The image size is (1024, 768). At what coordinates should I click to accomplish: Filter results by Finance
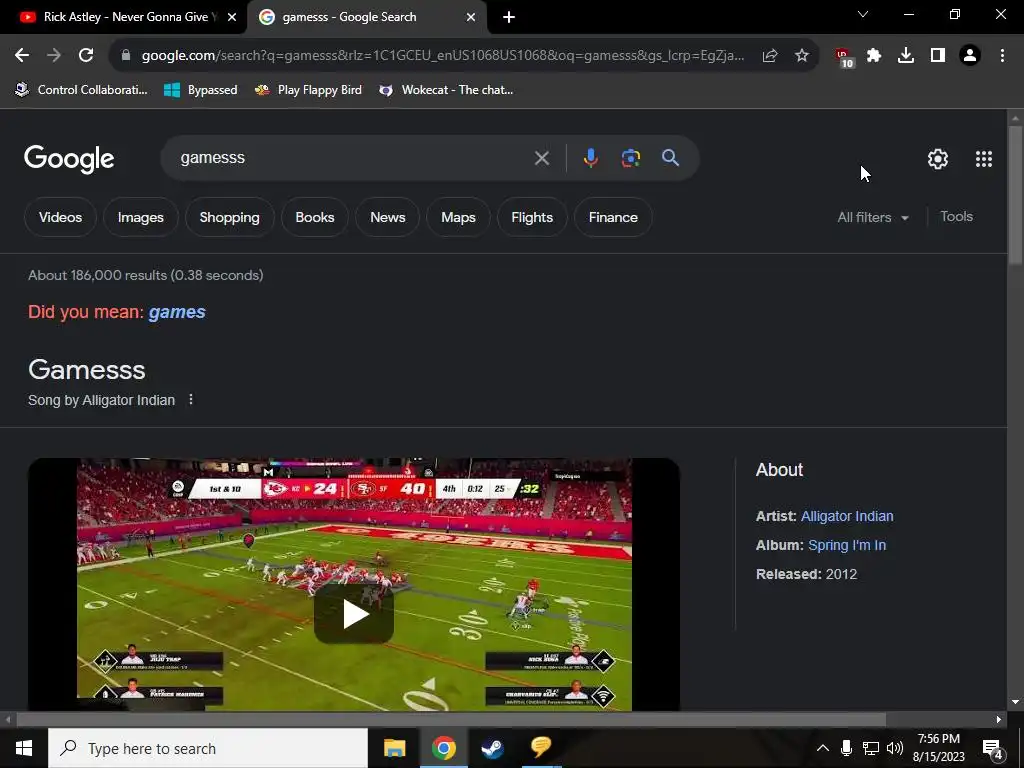click(x=613, y=217)
